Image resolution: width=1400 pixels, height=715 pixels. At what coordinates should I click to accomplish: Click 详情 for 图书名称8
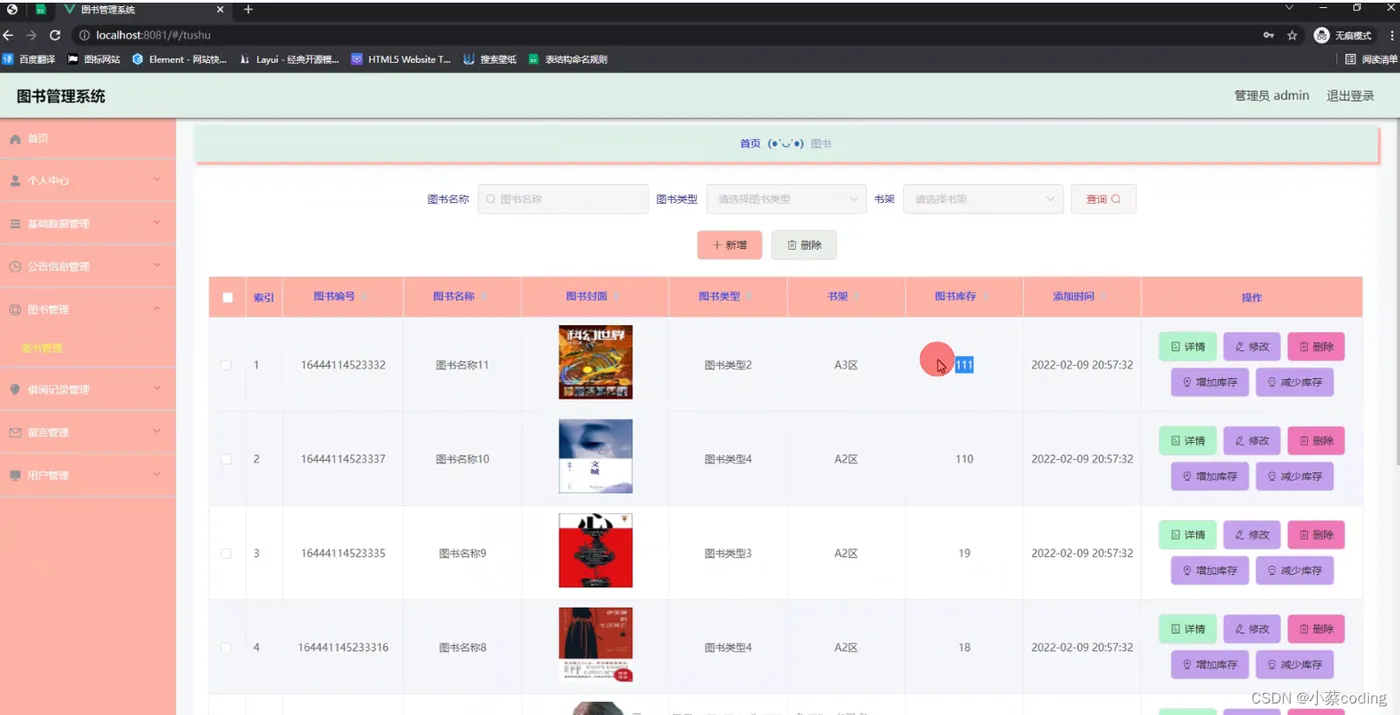pos(1188,629)
